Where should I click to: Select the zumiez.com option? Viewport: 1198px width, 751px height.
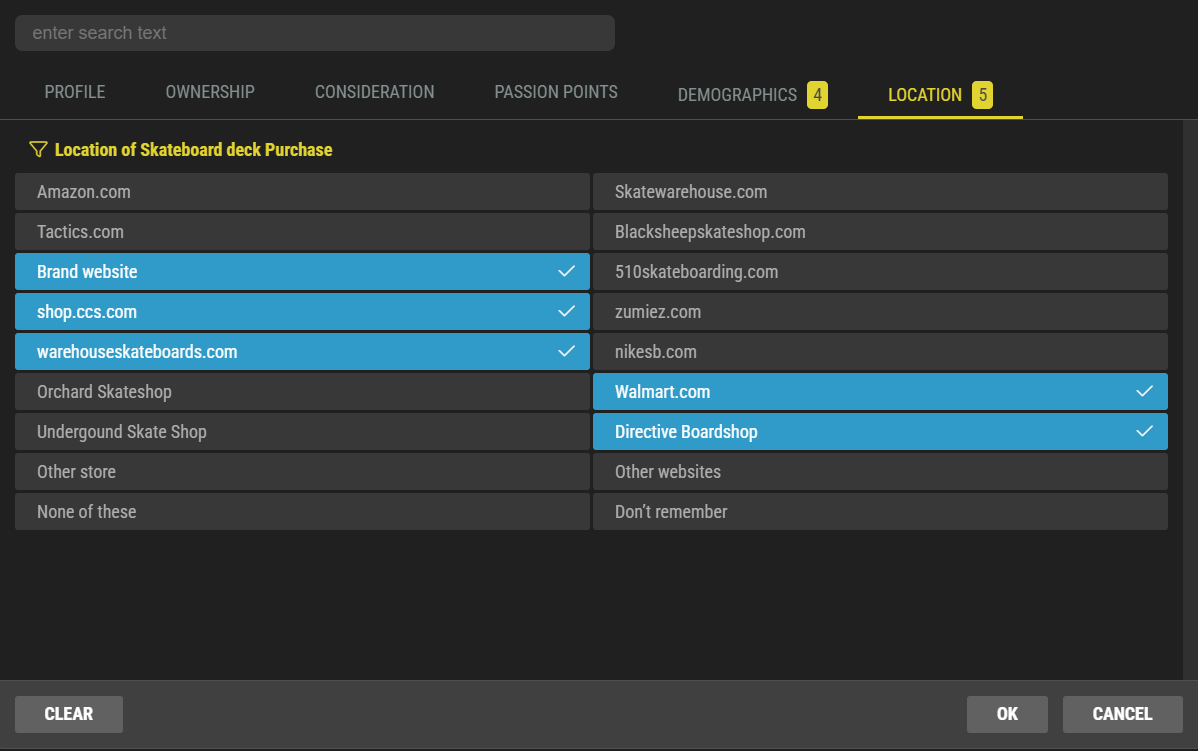click(x=880, y=312)
